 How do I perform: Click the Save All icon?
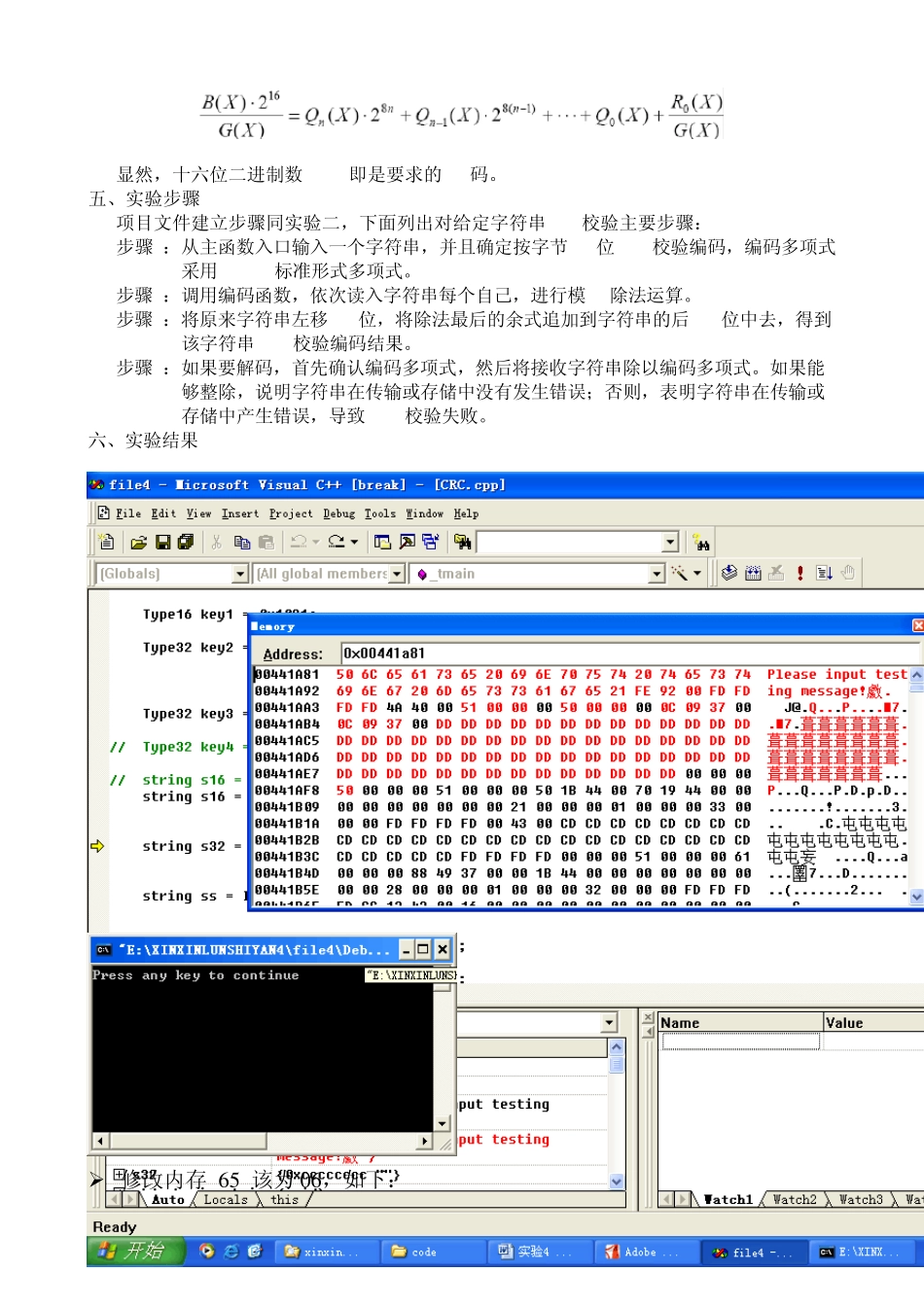pyautogui.click(x=186, y=542)
